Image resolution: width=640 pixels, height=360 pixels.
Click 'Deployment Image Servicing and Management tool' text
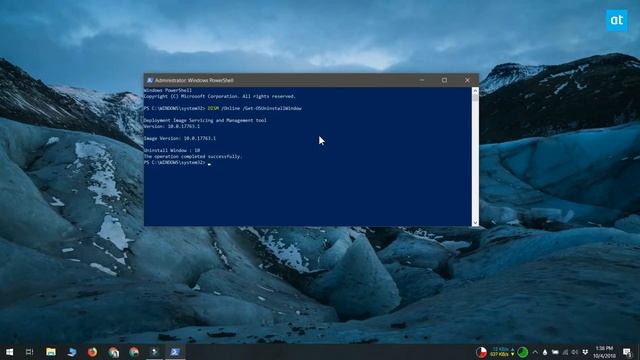[205, 120]
